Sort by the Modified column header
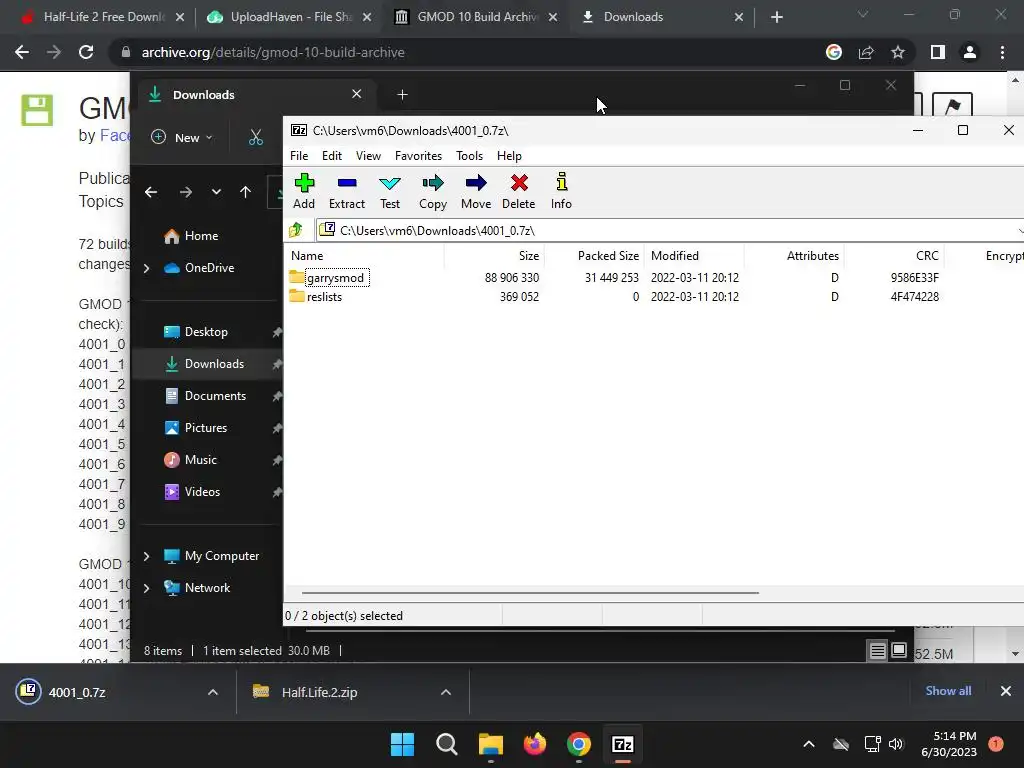This screenshot has width=1024, height=768. (x=694, y=256)
